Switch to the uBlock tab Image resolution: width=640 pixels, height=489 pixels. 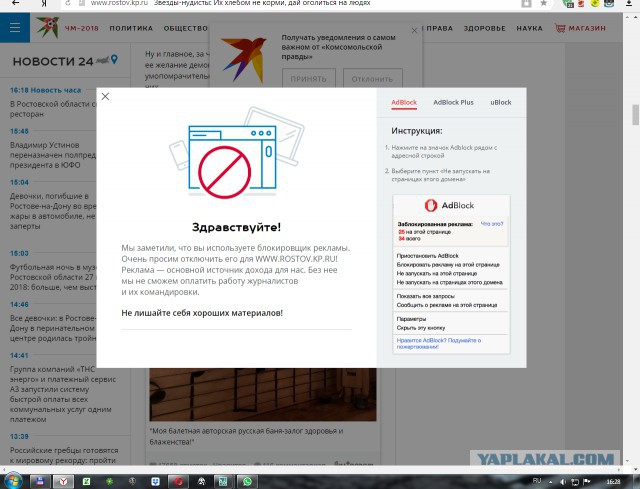[500, 102]
